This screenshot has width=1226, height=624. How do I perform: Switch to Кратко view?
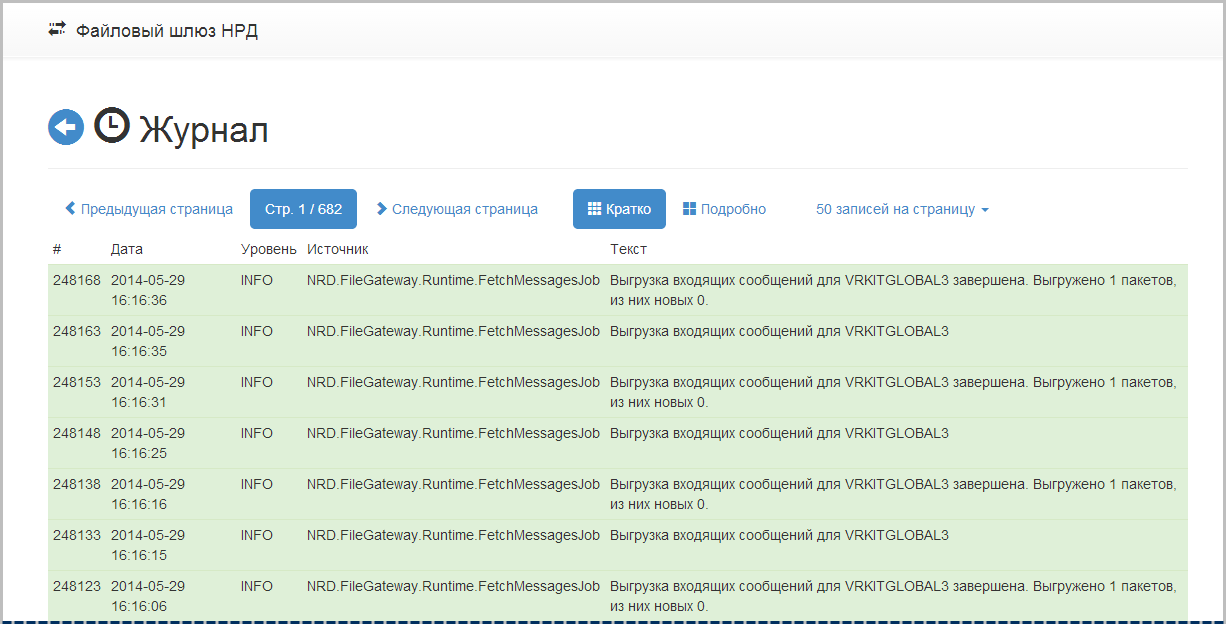click(619, 209)
